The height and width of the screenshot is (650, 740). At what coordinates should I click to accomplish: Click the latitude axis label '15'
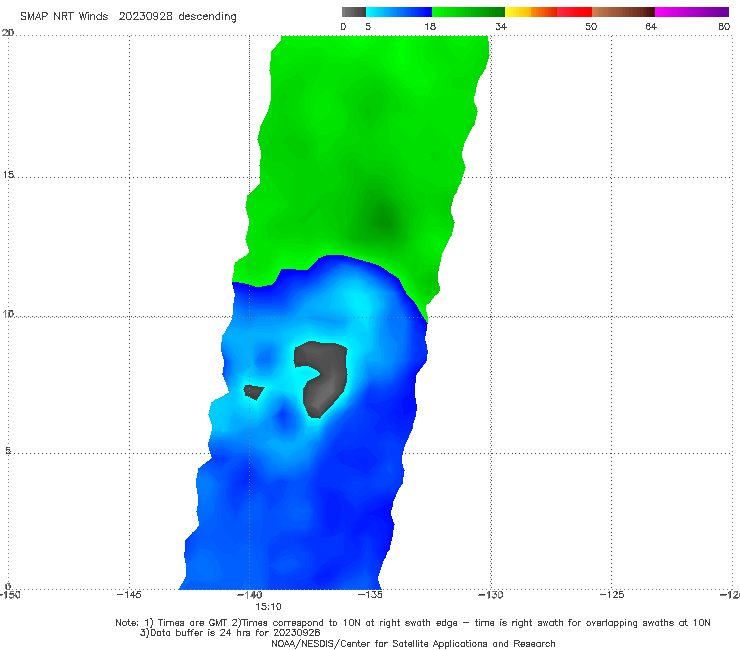pos(8,175)
